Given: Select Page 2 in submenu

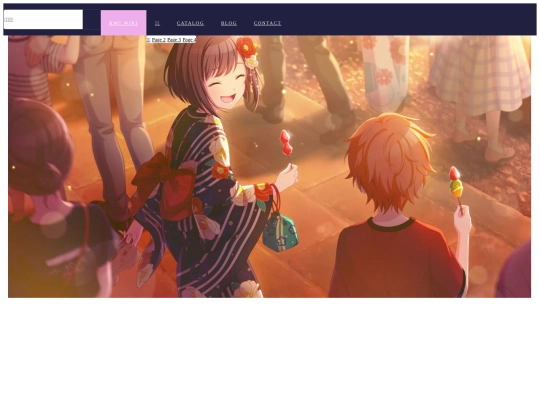Looking at the screenshot, I should pos(158,40).
